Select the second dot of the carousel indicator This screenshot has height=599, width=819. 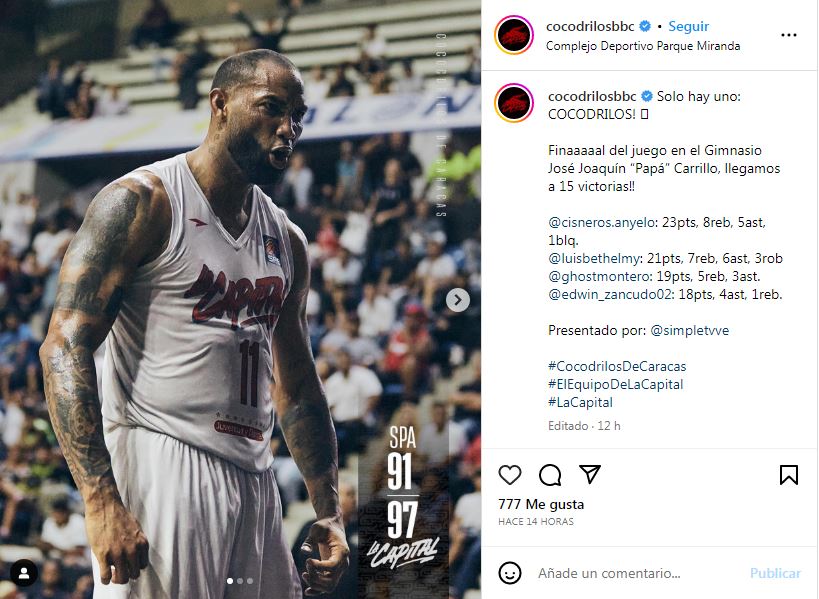click(x=240, y=581)
